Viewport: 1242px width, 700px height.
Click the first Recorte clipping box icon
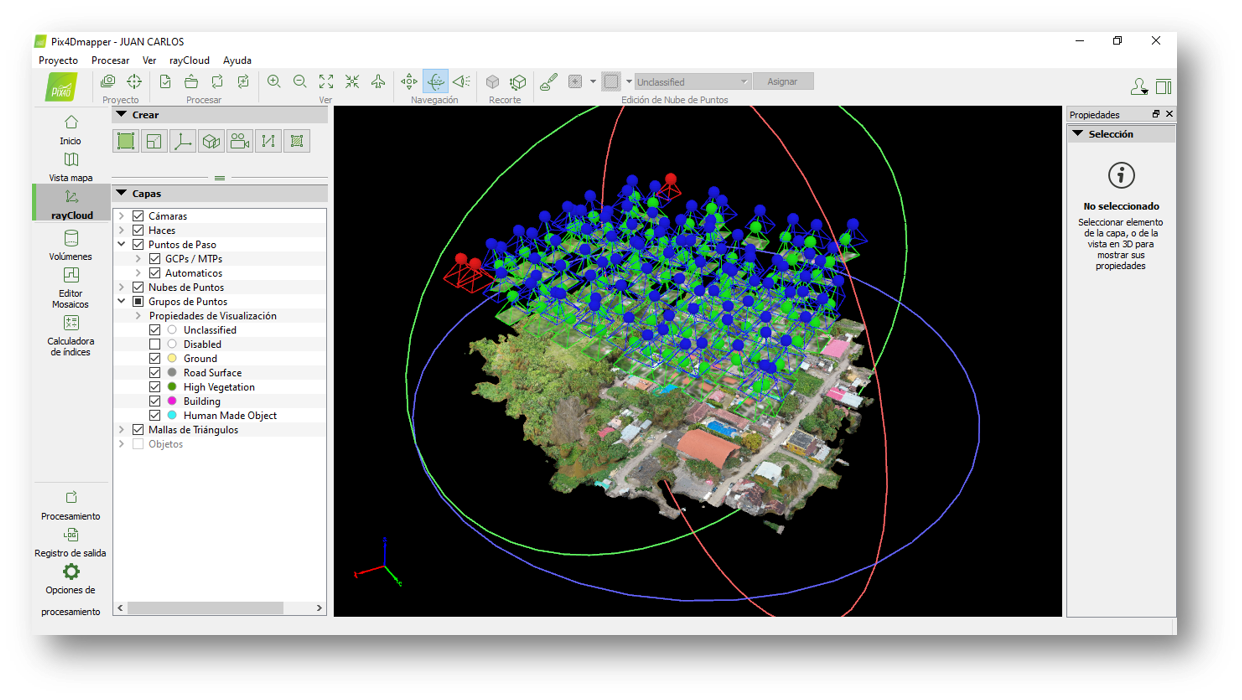coord(492,82)
